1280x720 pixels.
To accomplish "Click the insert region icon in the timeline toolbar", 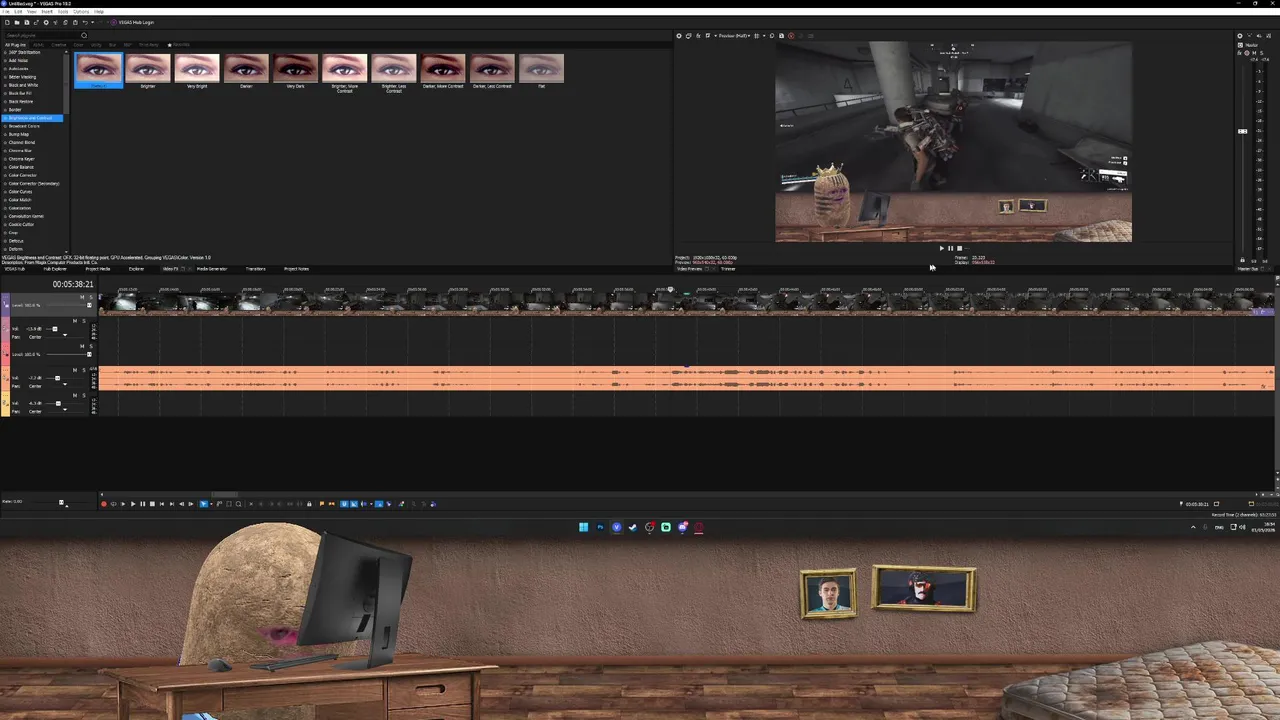I will click(331, 504).
